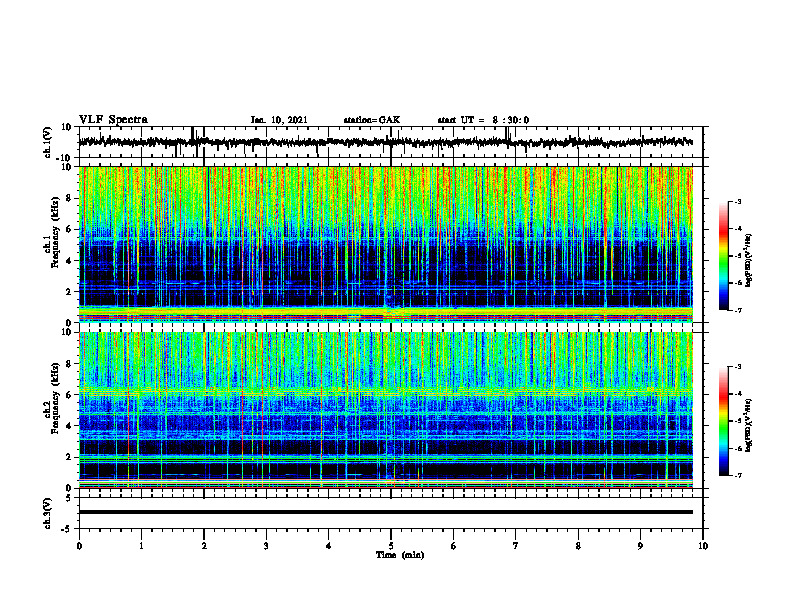Select the ch.1 "Frequency (kHz)" axis label
This screenshot has height=612, width=792.
point(55,233)
